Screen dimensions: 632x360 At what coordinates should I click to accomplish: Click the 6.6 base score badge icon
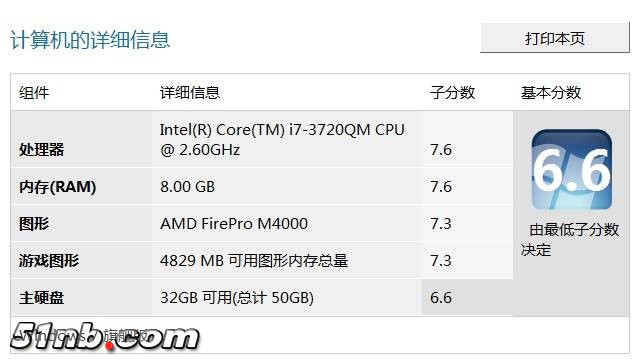tap(572, 170)
